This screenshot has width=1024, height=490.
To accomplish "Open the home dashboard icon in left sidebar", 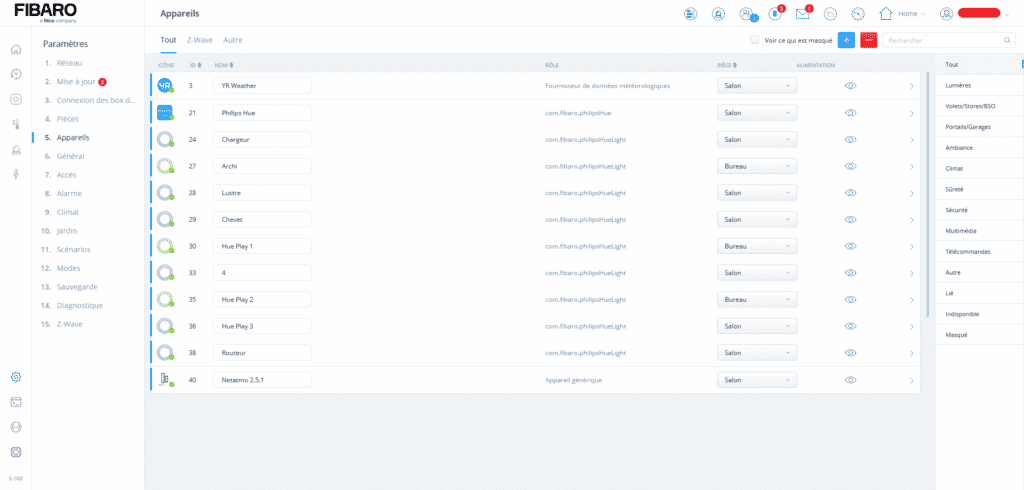I will pyautogui.click(x=16, y=49).
